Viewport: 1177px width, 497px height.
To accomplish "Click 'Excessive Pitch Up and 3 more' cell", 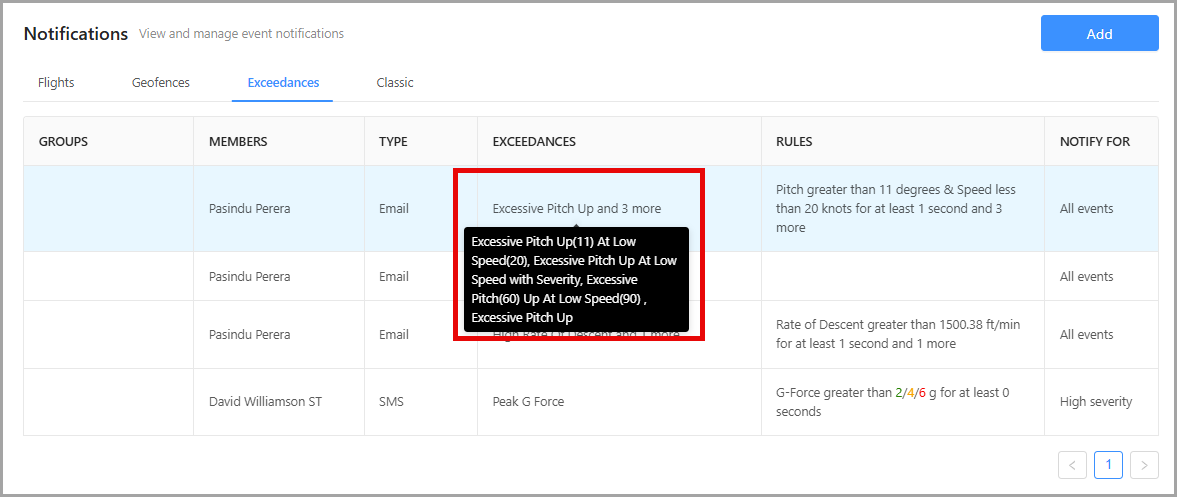I will click(x=576, y=209).
